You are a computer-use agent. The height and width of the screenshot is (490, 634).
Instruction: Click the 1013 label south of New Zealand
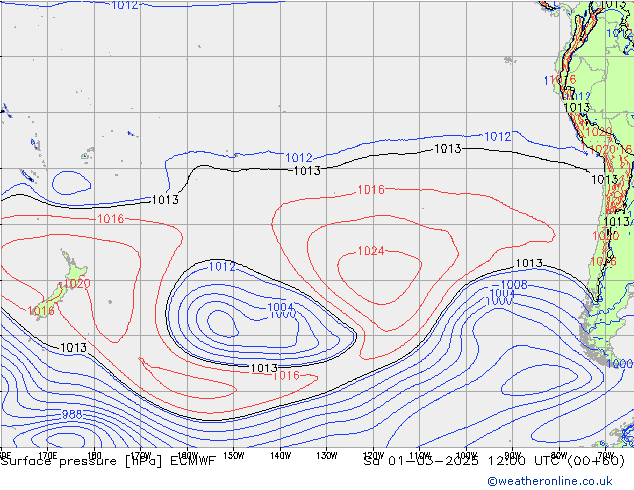click(x=73, y=348)
